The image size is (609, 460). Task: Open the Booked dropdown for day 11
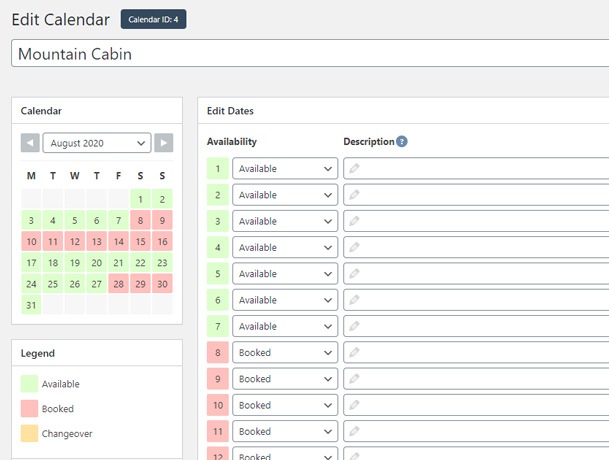[x=285, y=431]
